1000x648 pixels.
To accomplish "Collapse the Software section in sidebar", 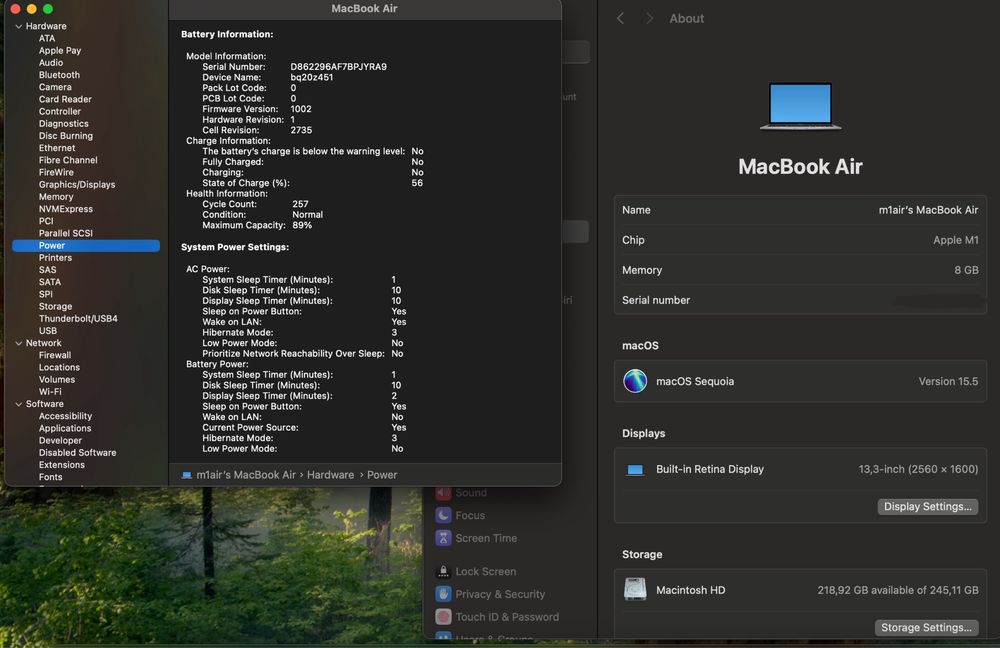I will (18, 404).
